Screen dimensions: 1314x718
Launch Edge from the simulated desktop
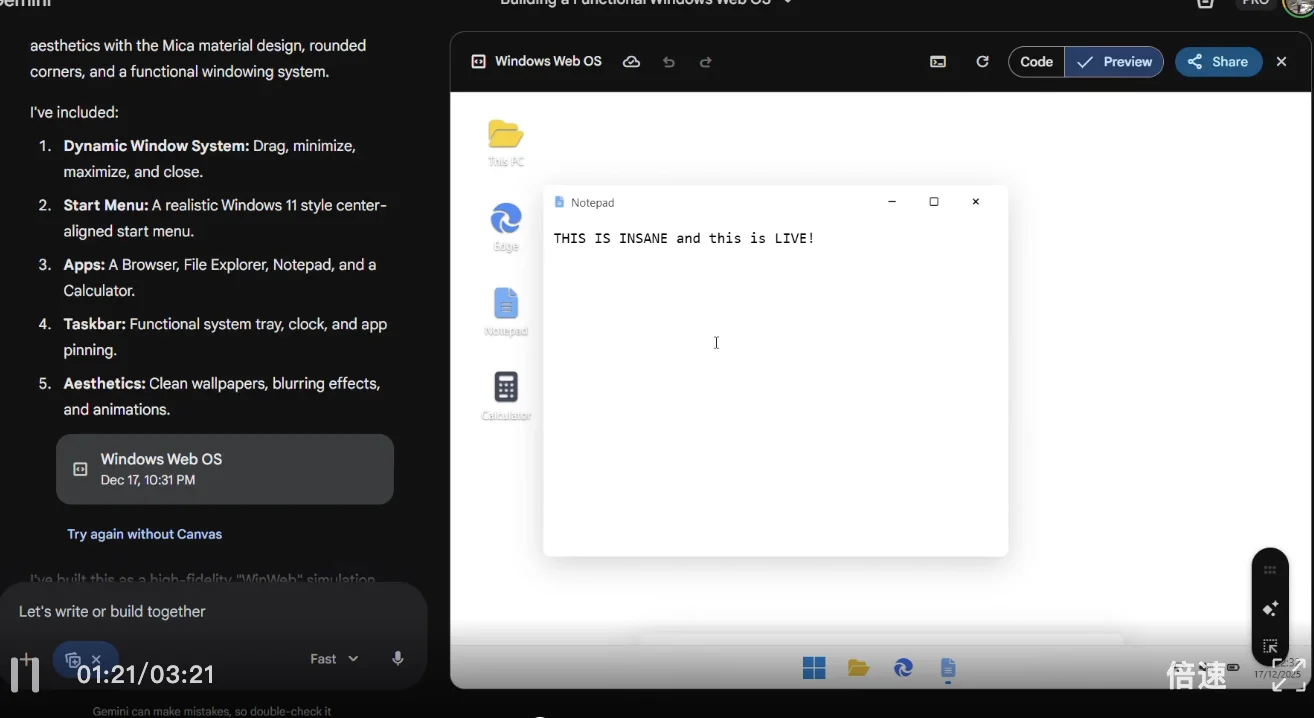(505, 222)
